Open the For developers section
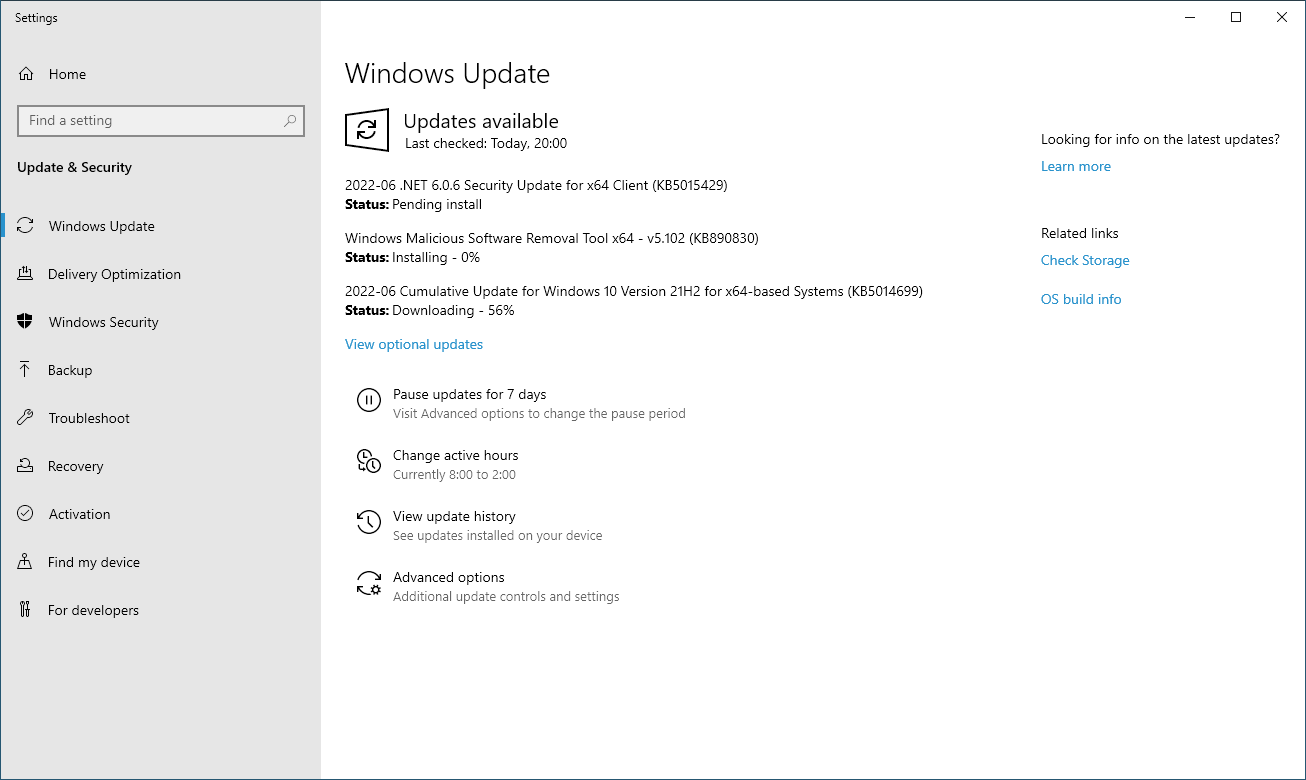The height and width of the screenshot is (780, 1306). pos(160,610)
